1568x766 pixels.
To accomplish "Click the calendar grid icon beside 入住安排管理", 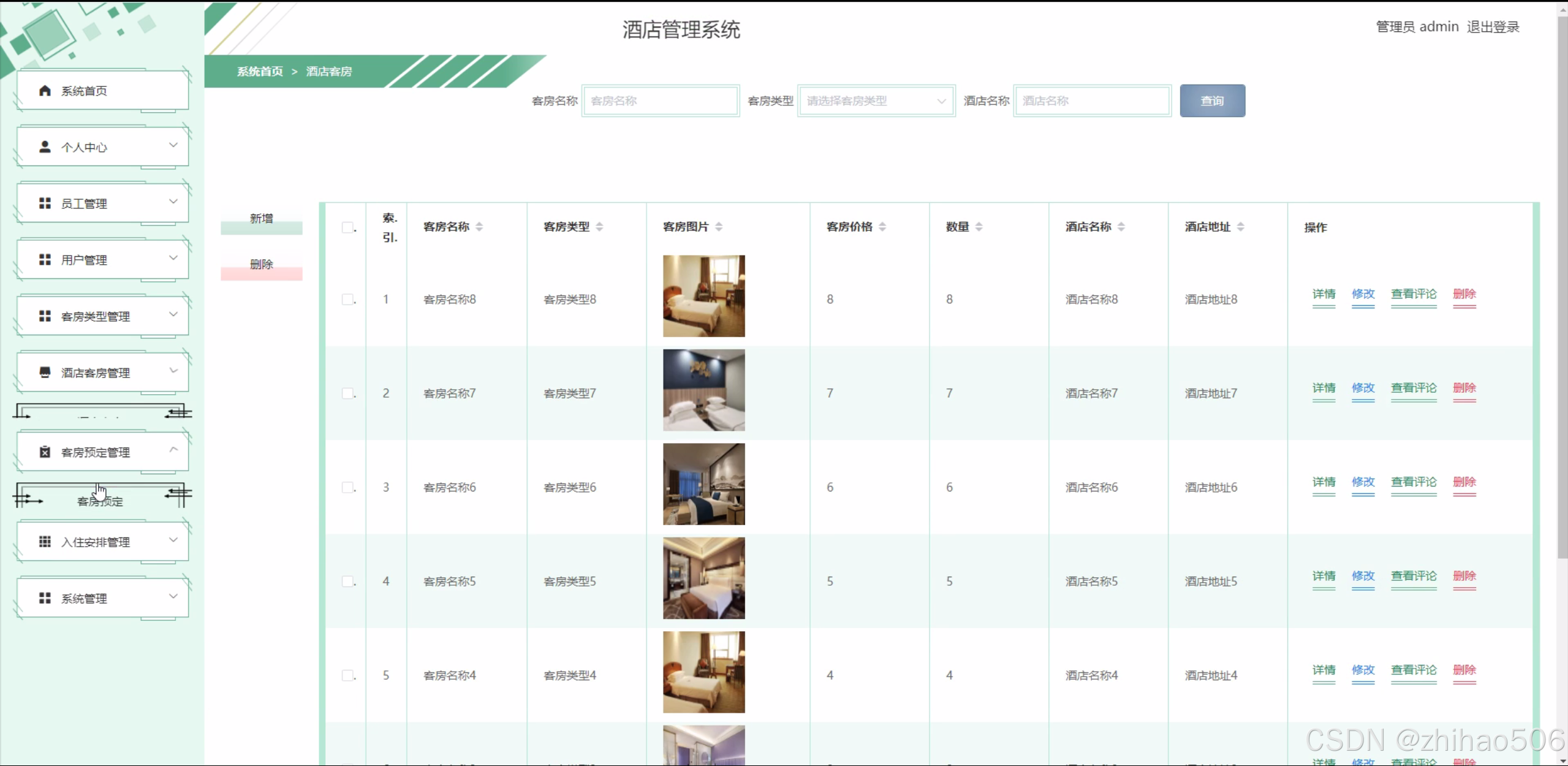I will (45, 542).
